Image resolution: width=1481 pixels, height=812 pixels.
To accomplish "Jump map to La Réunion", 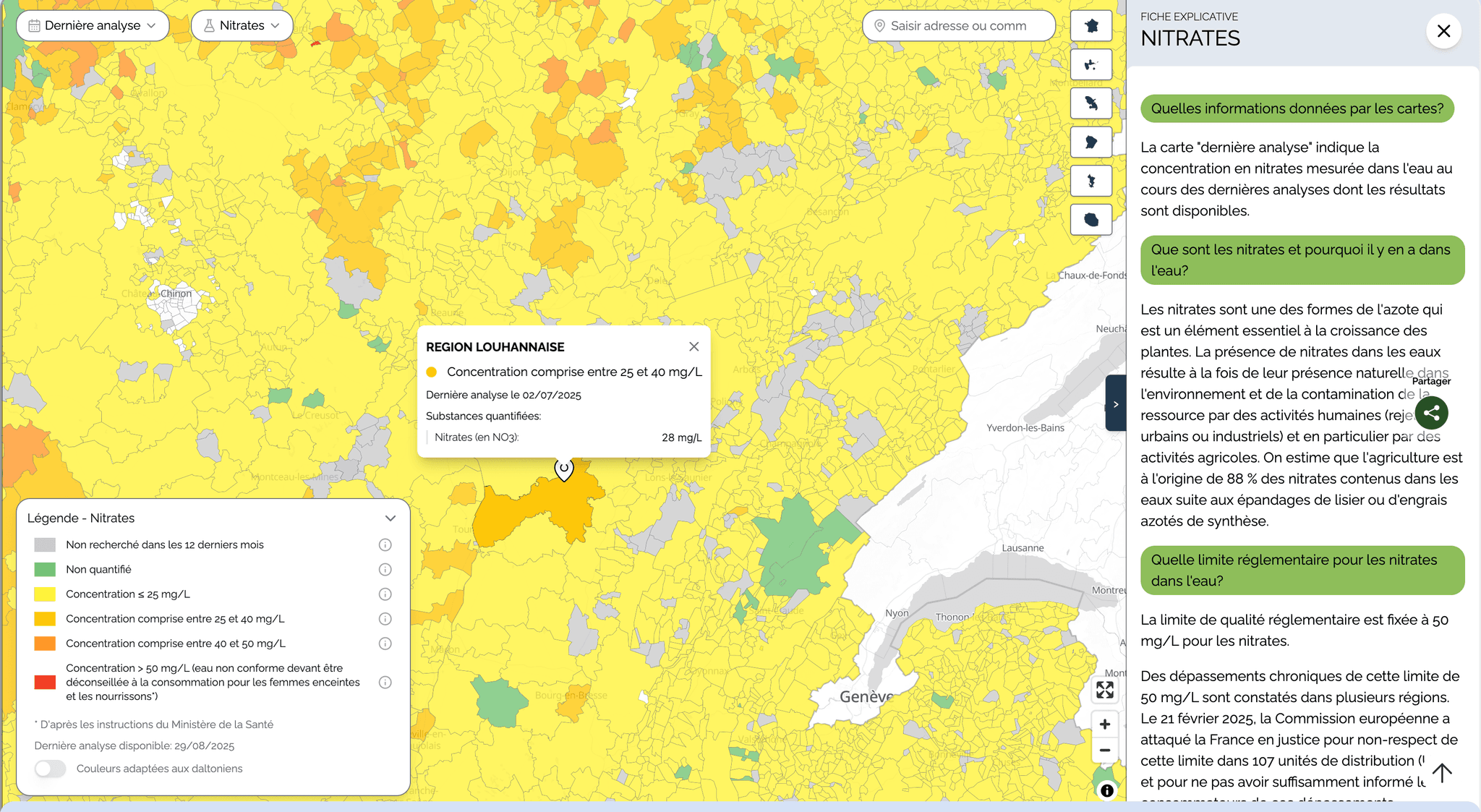I will 1091,220.
